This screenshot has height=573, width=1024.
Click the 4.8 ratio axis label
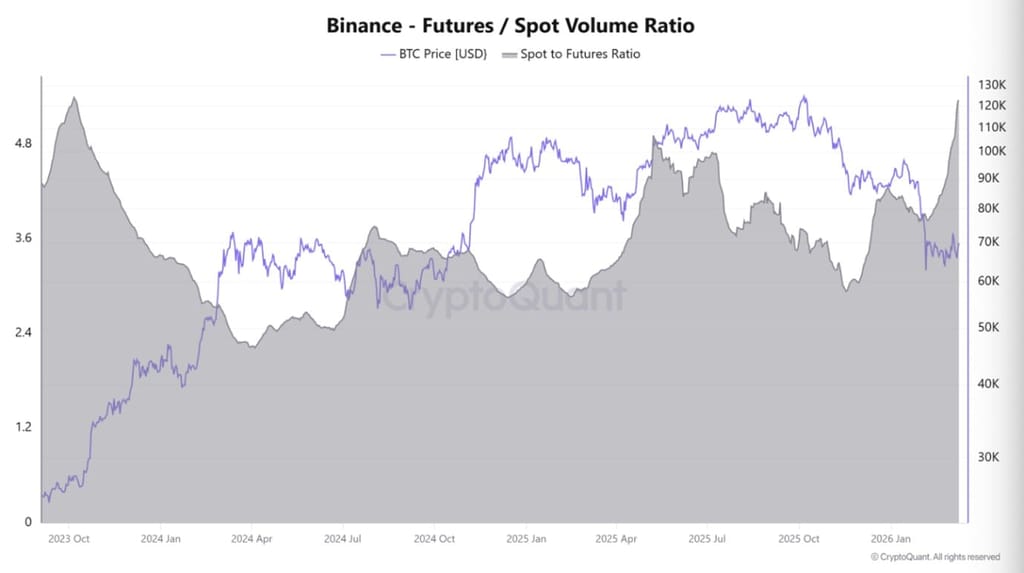click(24, 143)
